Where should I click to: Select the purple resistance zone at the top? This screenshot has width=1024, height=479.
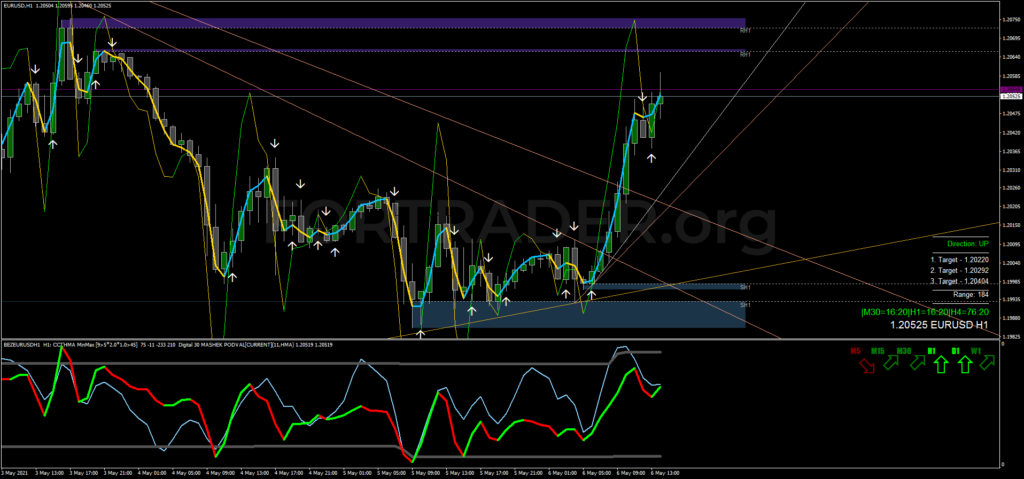(x=402, y=23)
